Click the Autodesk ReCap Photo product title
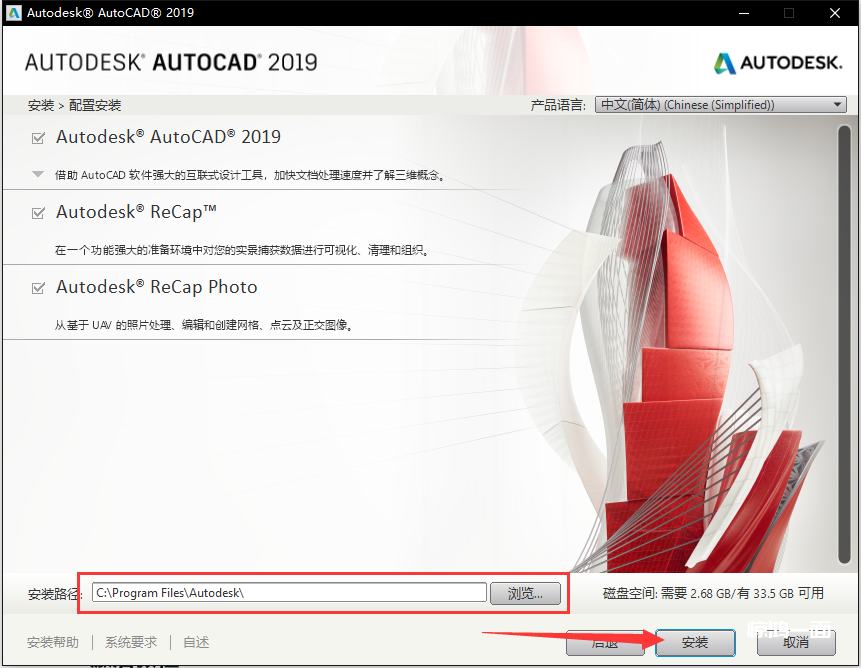This screenshot has width=861, height=668. (x=157, y=287)
